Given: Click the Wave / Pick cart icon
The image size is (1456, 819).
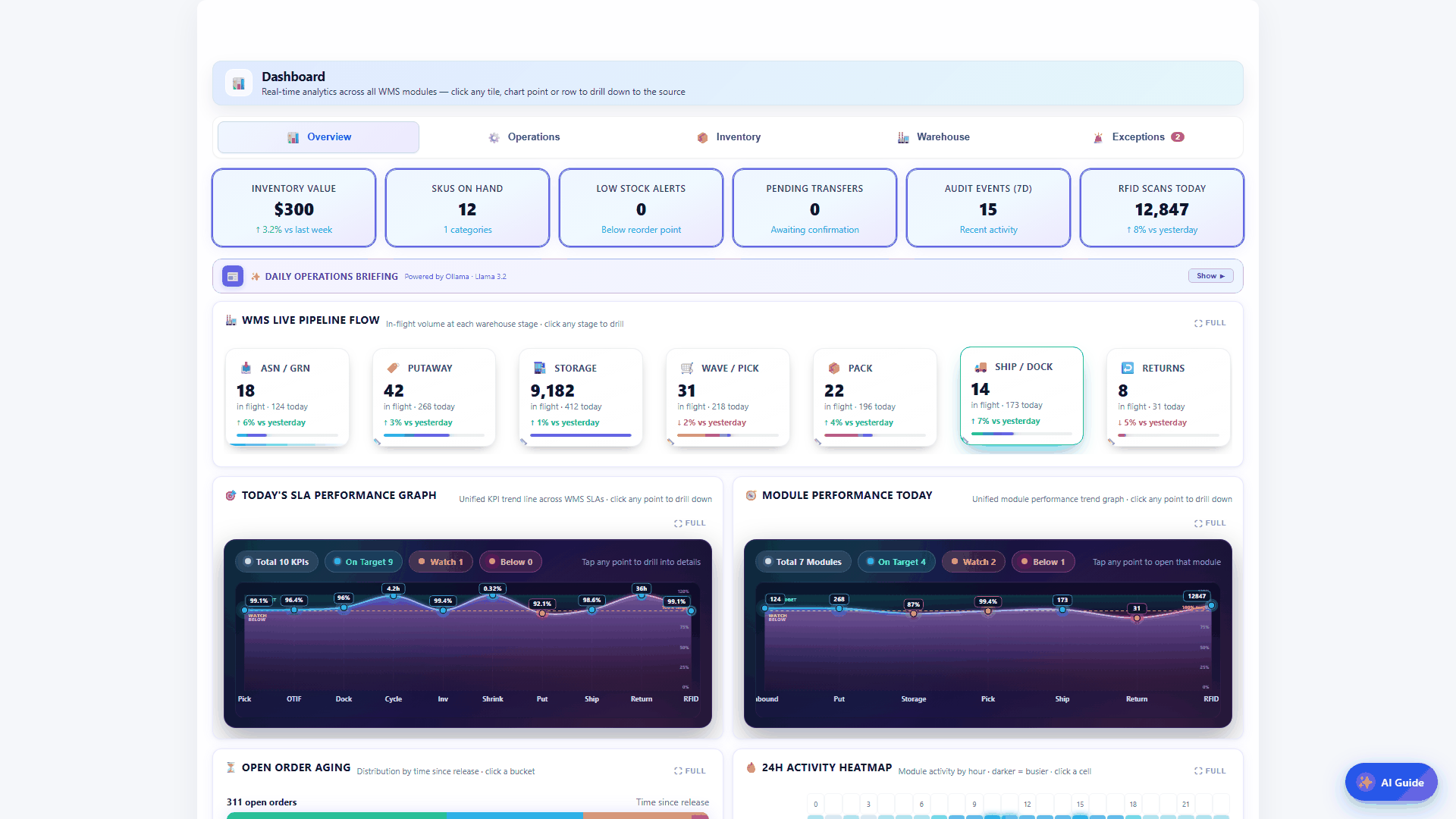Looking at the screenshot, I should [686, 368].
